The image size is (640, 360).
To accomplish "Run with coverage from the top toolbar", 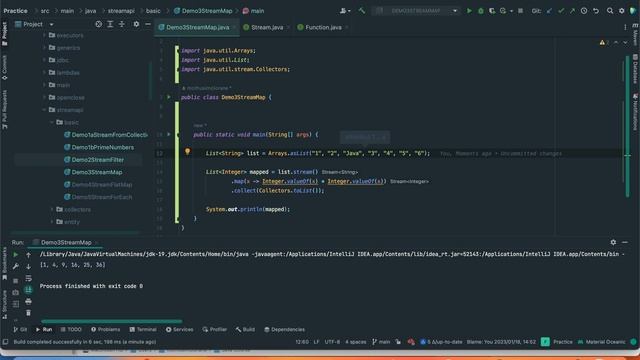I will coord(492,11).
